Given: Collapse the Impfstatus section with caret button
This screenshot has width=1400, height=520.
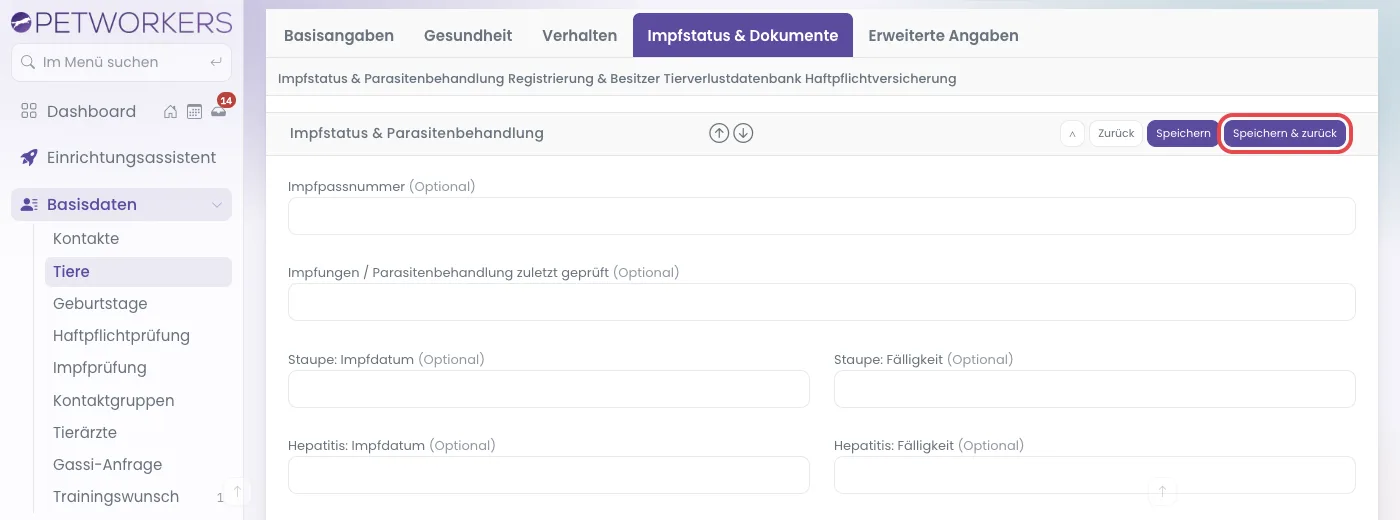Looking at the screenshot, I should [1072, 133].
